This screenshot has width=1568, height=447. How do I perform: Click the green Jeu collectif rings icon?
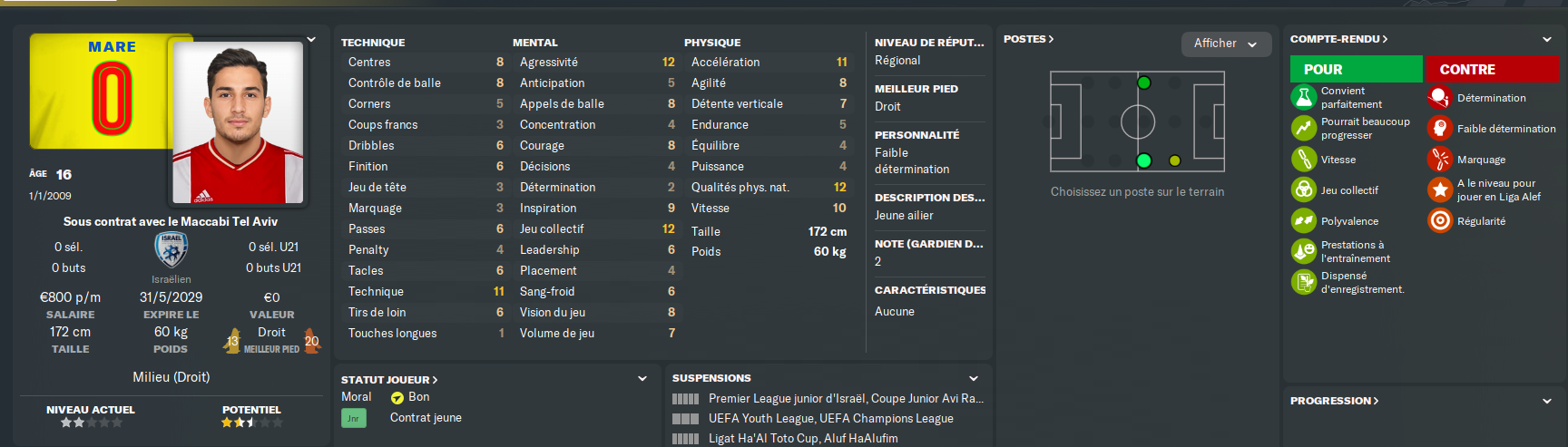pos(1303,190)
